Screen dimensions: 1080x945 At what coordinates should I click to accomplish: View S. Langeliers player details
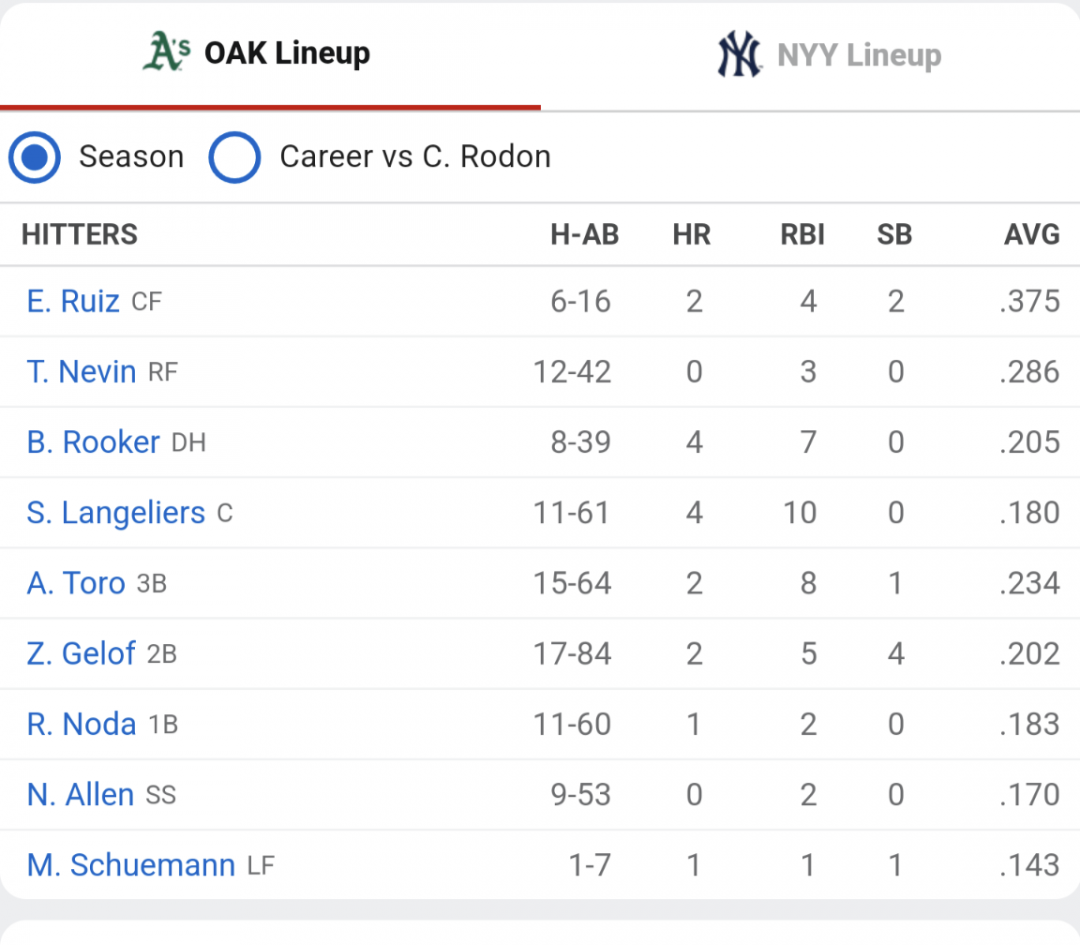tap(116, 513)
